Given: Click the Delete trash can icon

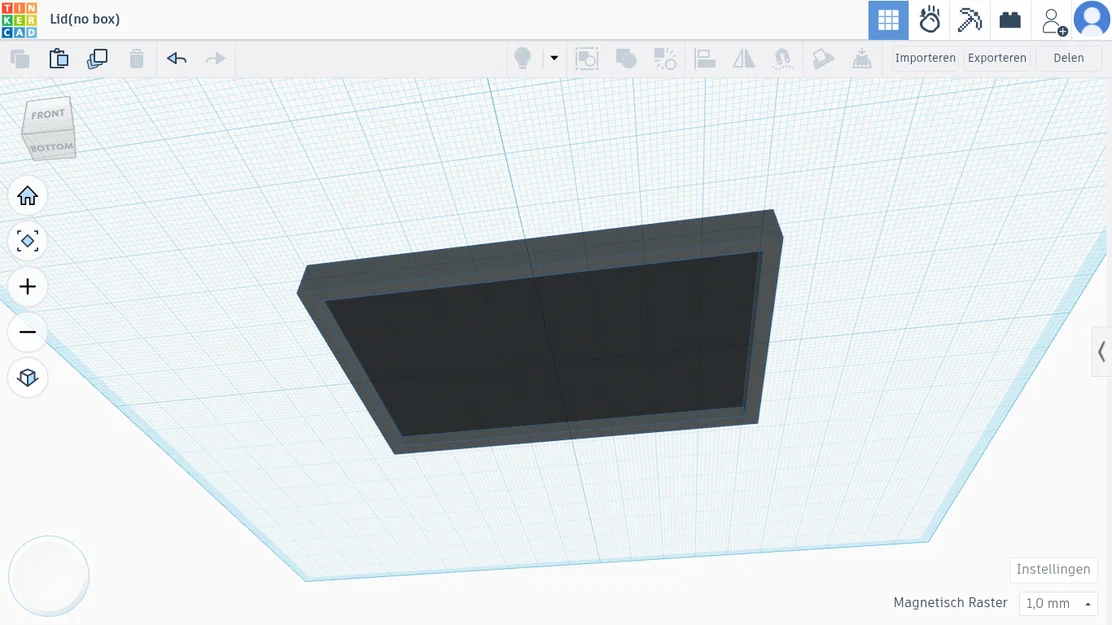Looking at the screenshot, I should (136, 59).
